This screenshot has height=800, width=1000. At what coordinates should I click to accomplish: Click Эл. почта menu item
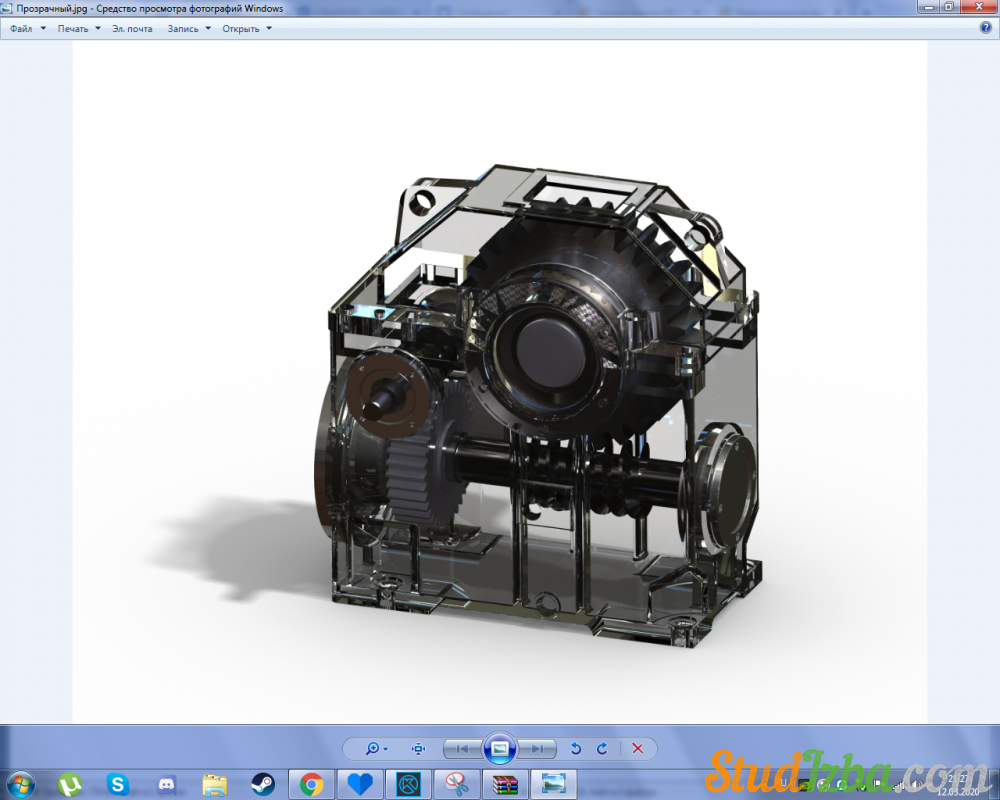click(x=132, y=29)
